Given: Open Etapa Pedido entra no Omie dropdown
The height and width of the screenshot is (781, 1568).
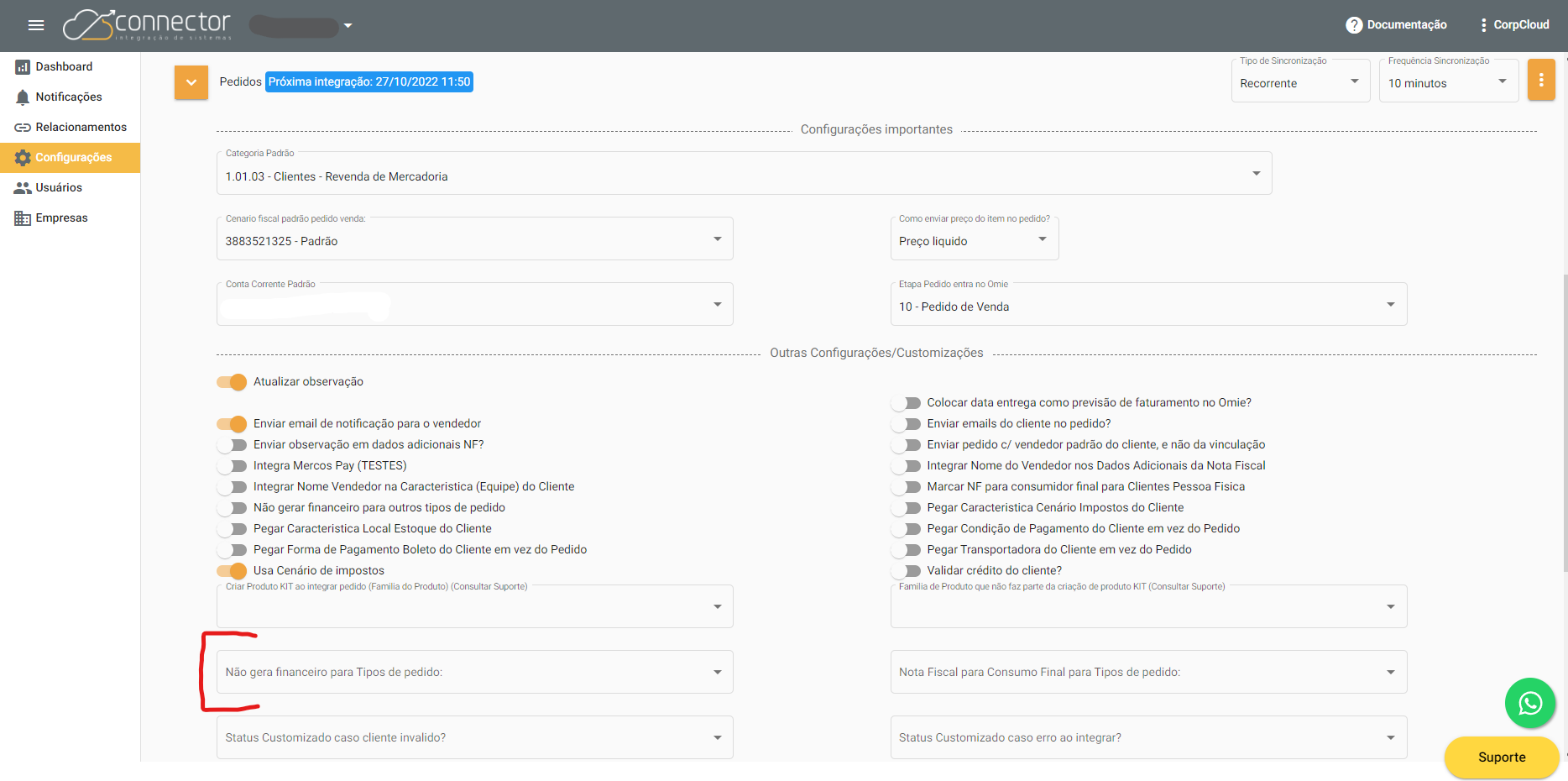Looking at the screenshot, I should tap(1148, 305).
